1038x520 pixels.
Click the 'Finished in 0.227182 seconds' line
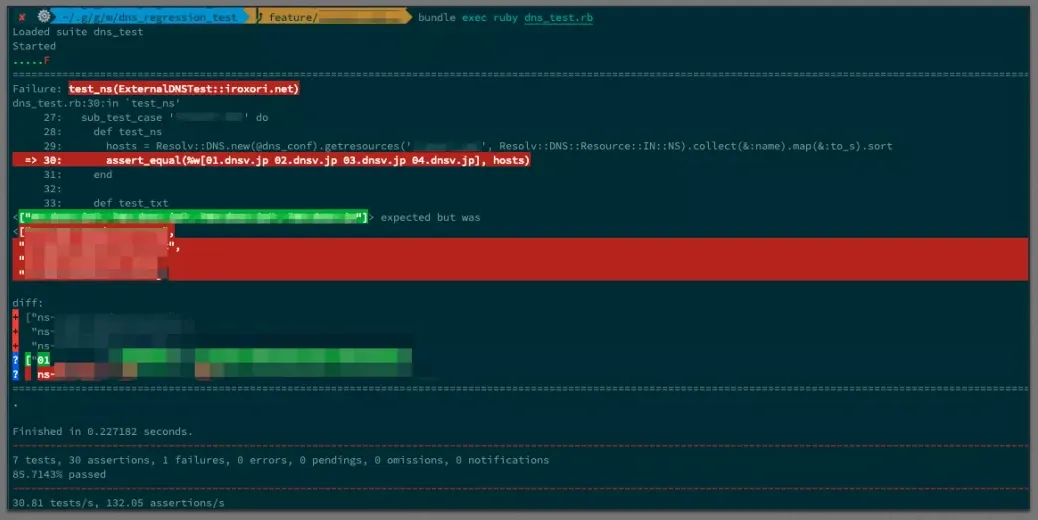102,431
